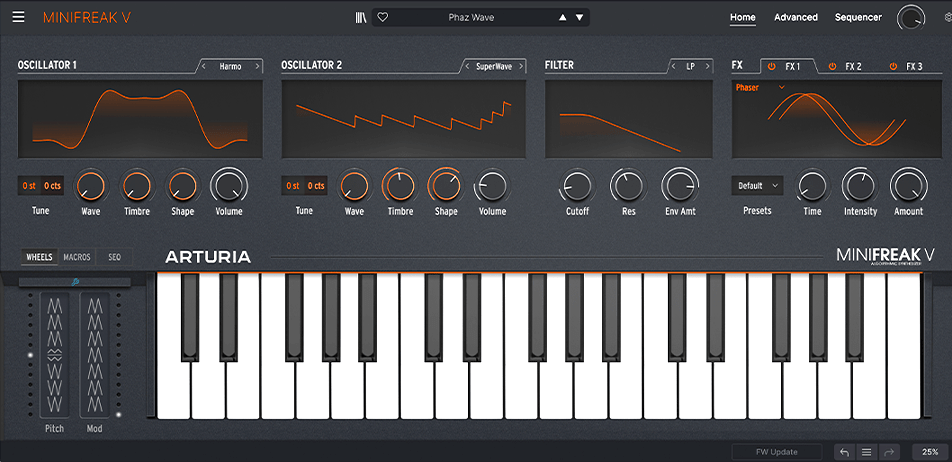
Task: Click the filter response curve display
Action: pos(628,119)
